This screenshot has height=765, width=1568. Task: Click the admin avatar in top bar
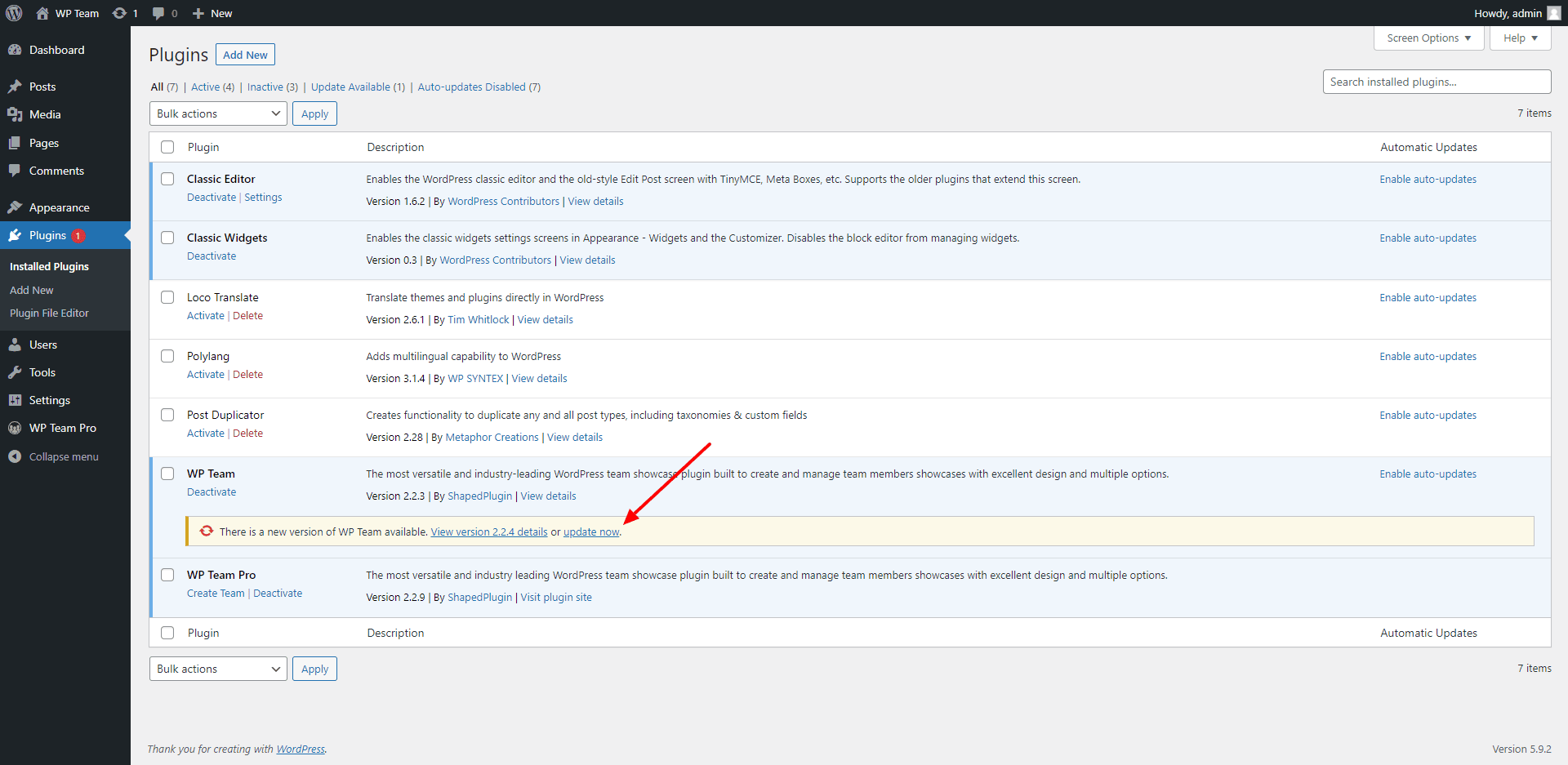point(1553,13)
